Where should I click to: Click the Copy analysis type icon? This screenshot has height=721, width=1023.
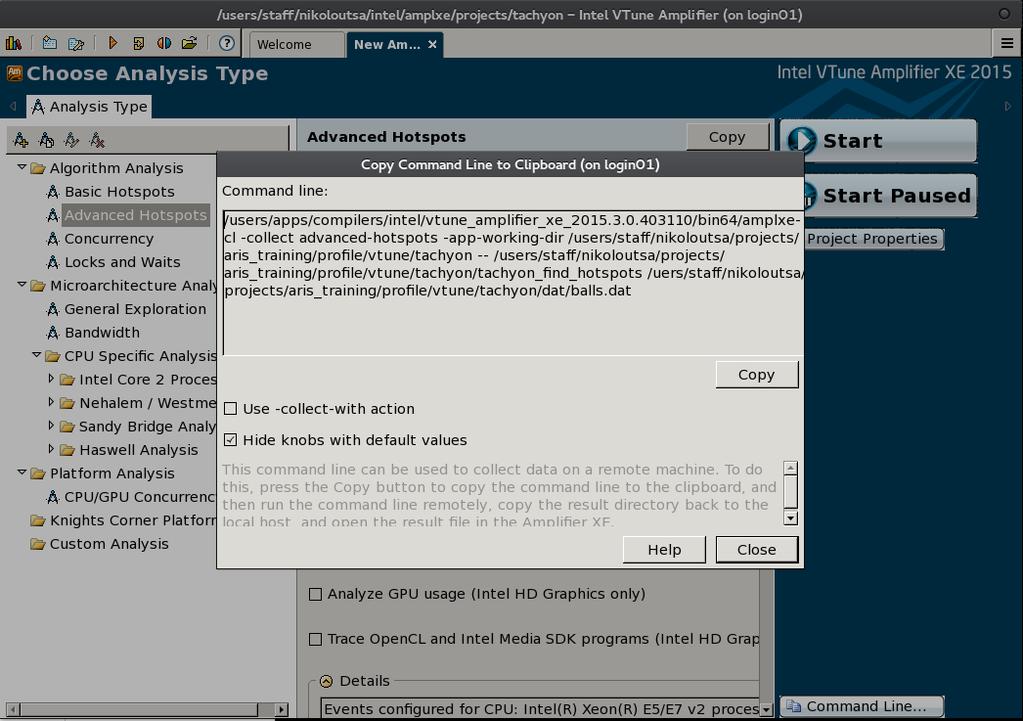coord(46,140)
